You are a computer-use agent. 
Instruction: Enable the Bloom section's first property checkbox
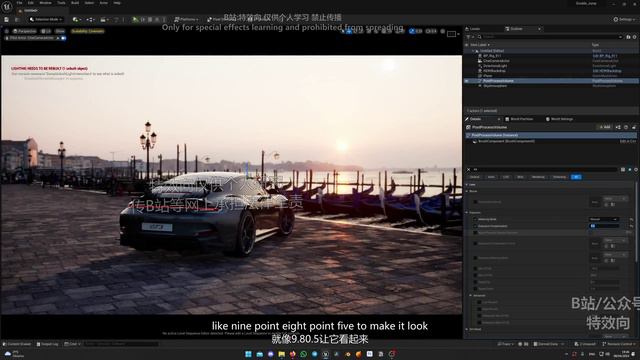click(475, 202)
